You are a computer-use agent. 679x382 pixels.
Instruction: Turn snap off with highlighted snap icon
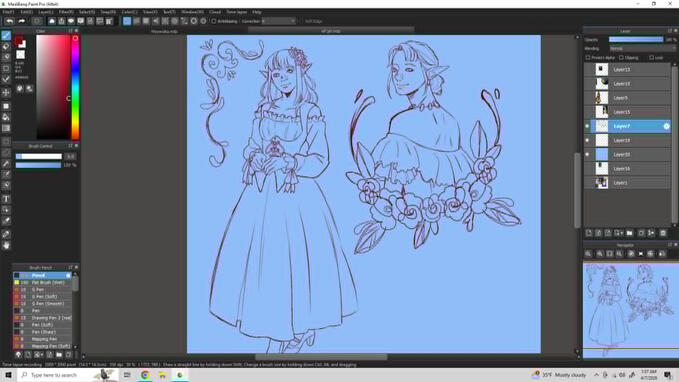point(127,21)
